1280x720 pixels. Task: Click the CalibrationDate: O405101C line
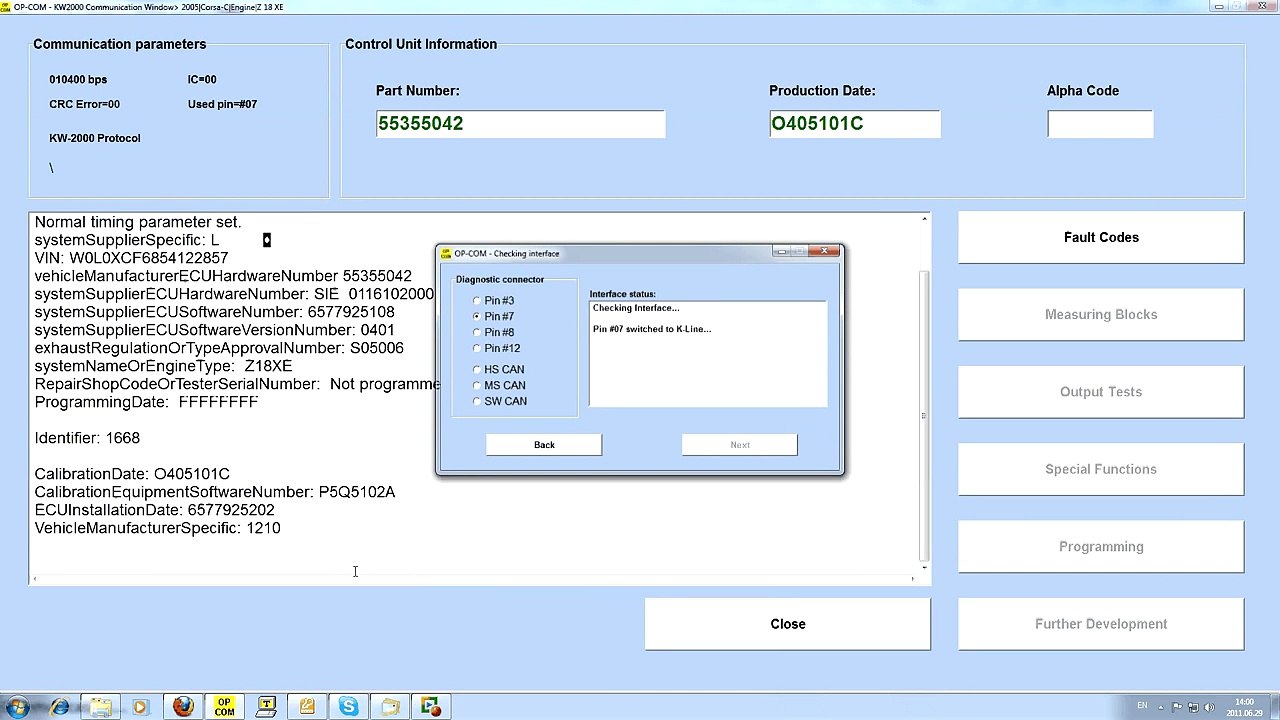[132, 474]
